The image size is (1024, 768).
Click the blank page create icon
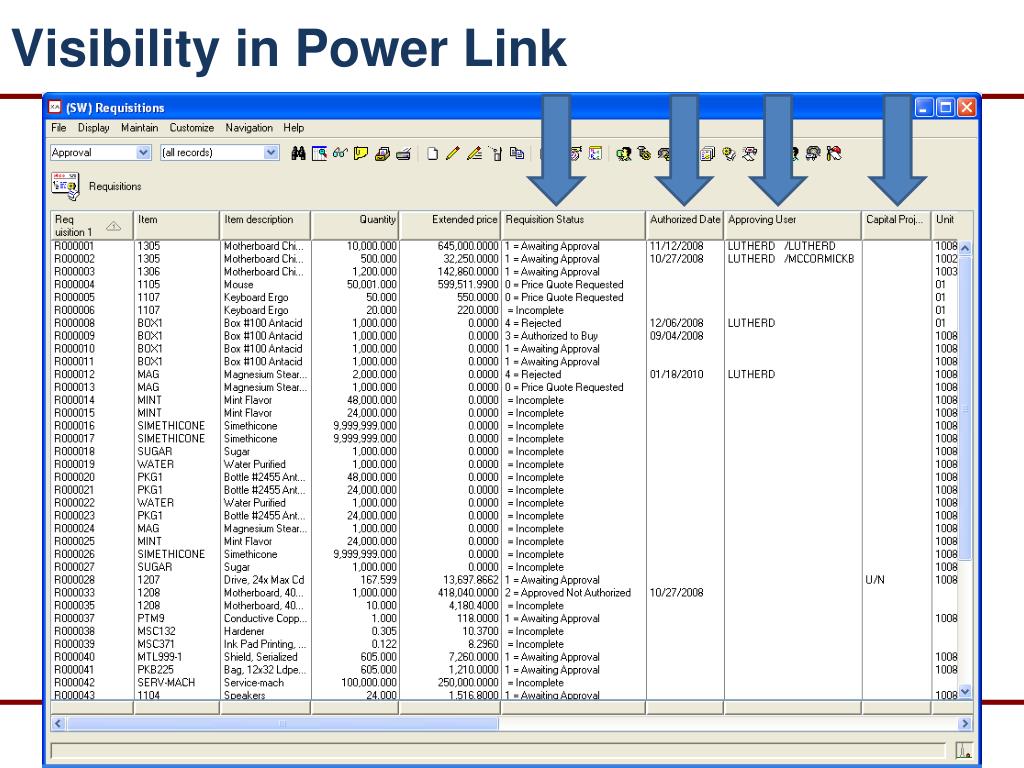pyautogui.click(x=432, y=154)
